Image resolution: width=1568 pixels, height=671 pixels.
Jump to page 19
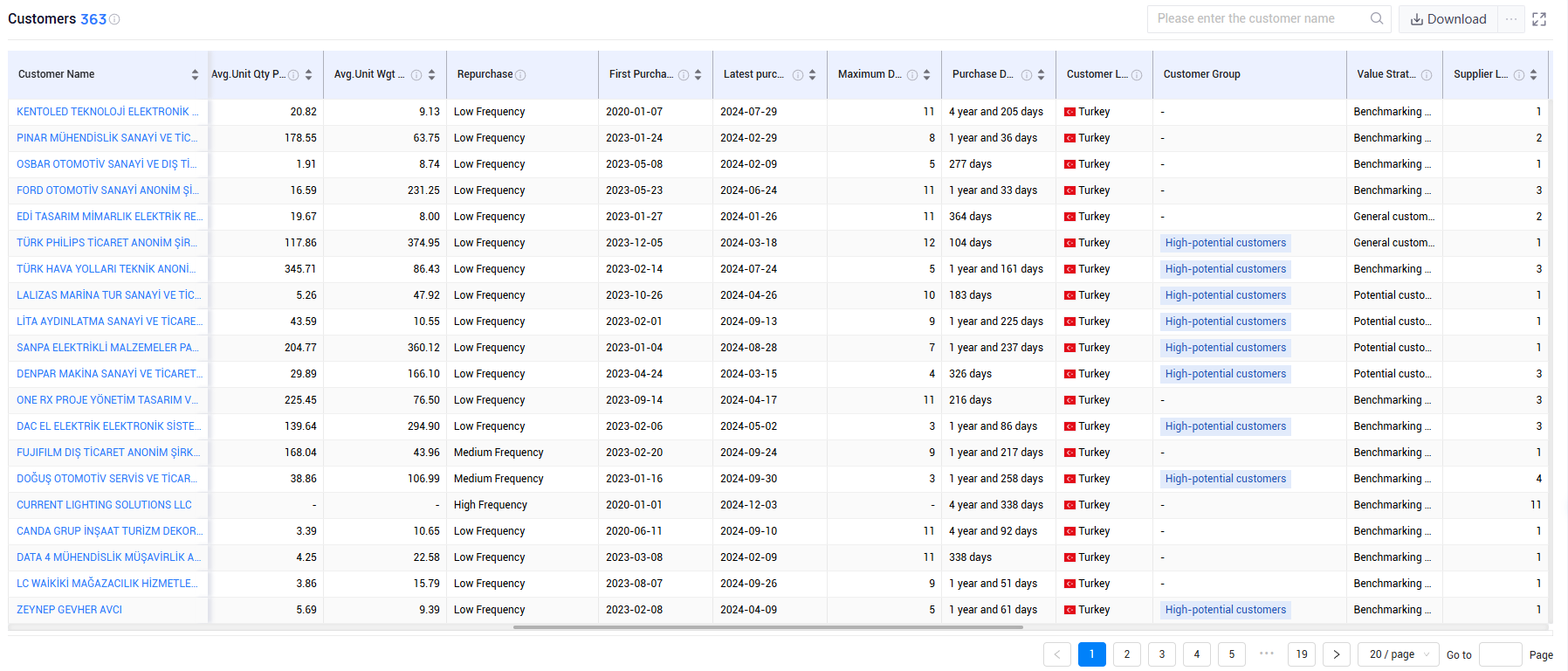[1302, 654]
